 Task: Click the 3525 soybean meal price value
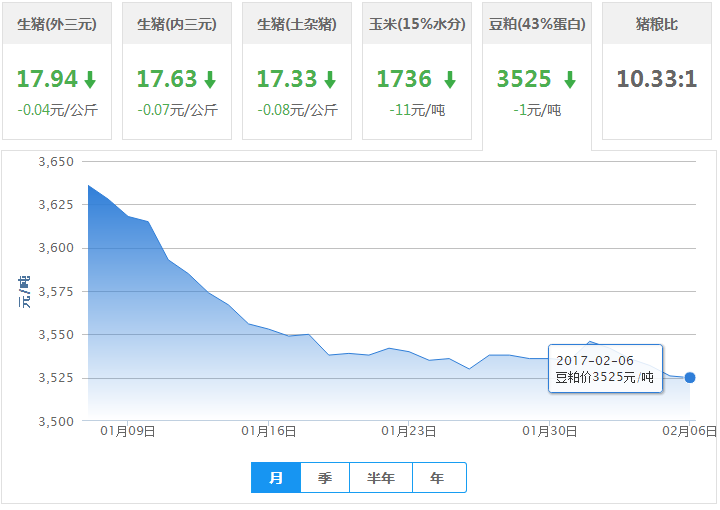click(524, 79)
